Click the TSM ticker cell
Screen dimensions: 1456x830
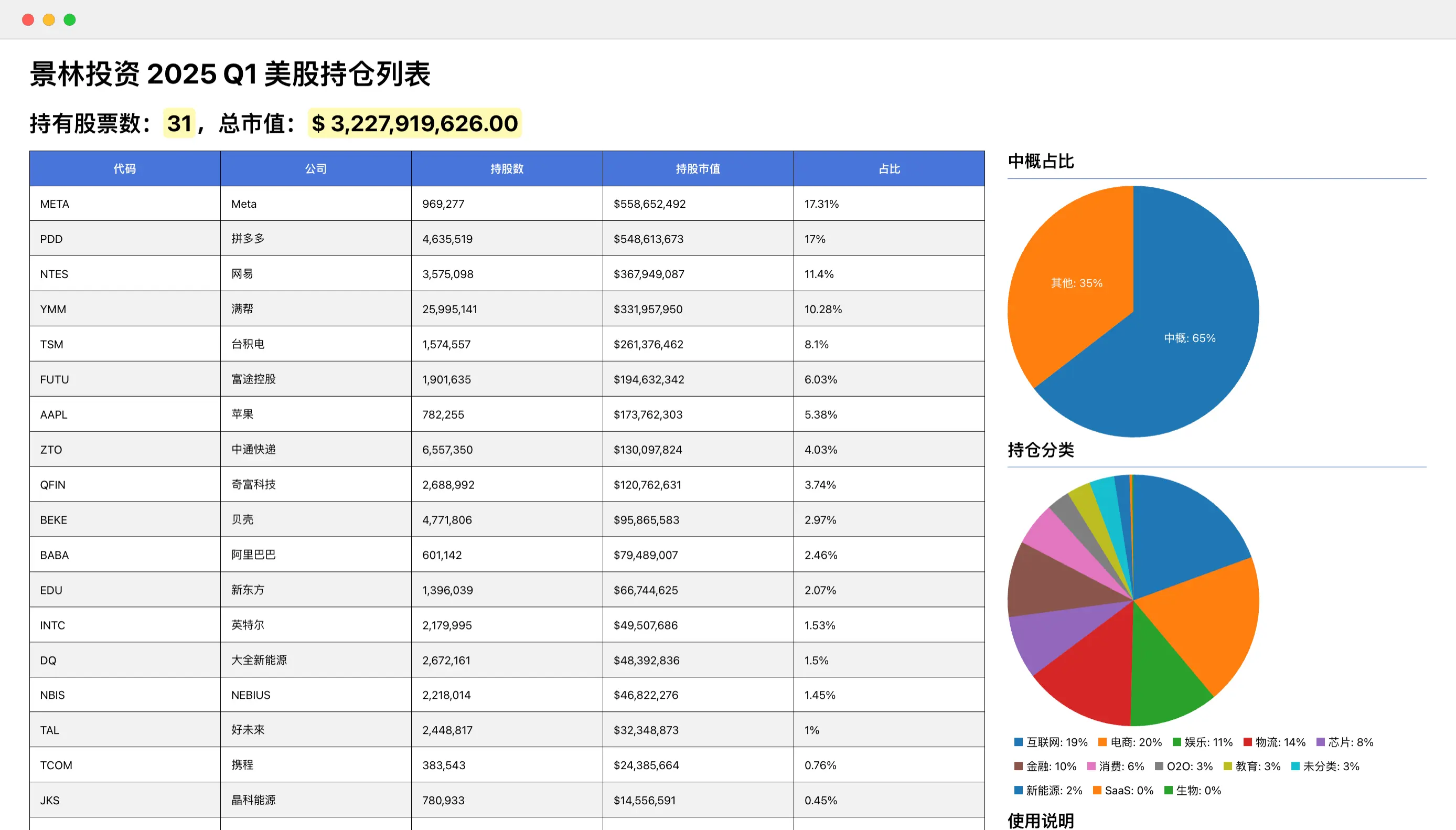pos(125,344)
